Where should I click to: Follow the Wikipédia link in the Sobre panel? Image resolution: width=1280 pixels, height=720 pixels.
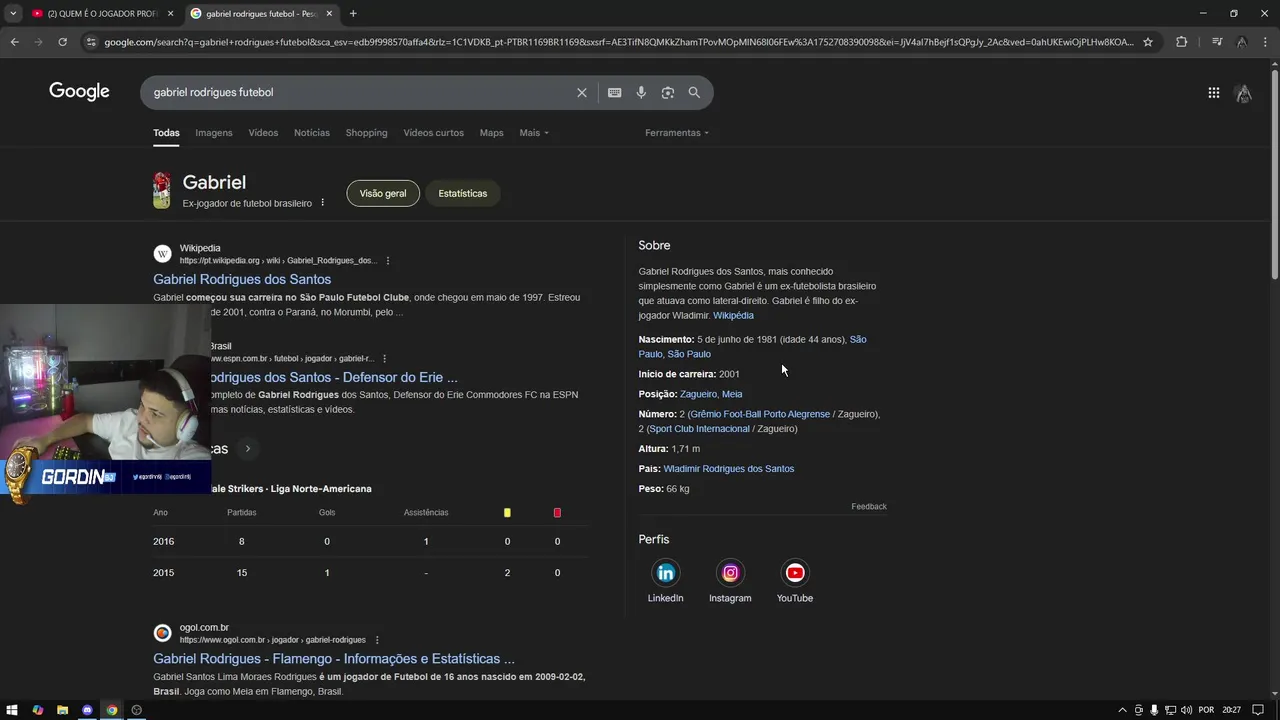pyautogui.click(x=733, y=315)
